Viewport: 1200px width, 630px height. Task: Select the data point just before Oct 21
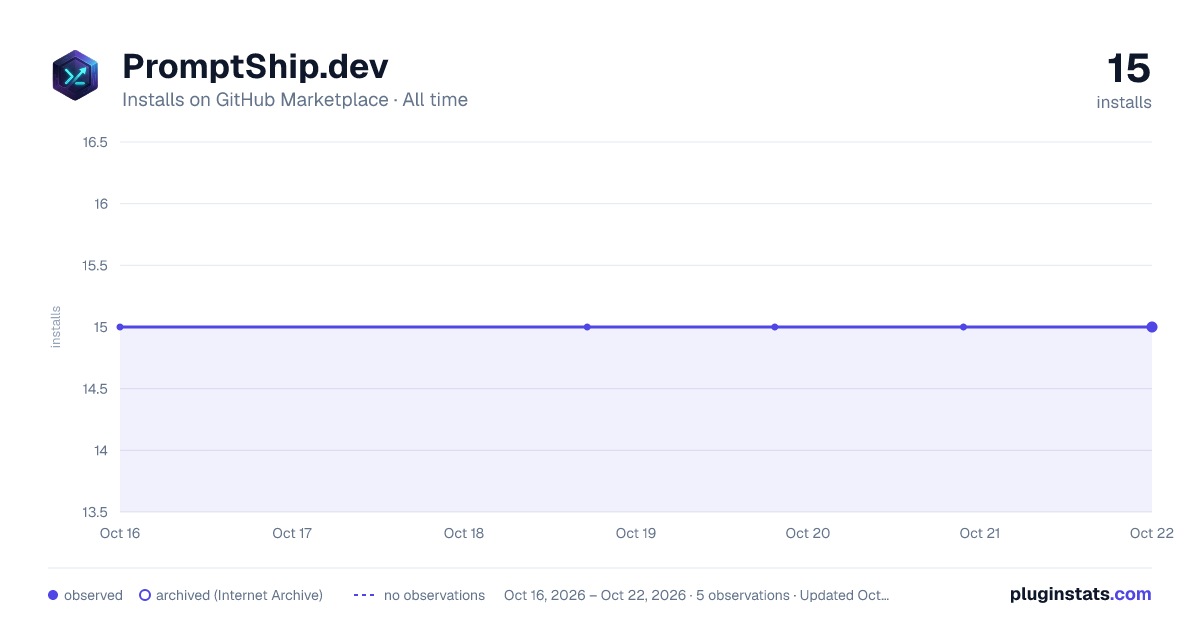pyautogui.click(x=963, y=327)
